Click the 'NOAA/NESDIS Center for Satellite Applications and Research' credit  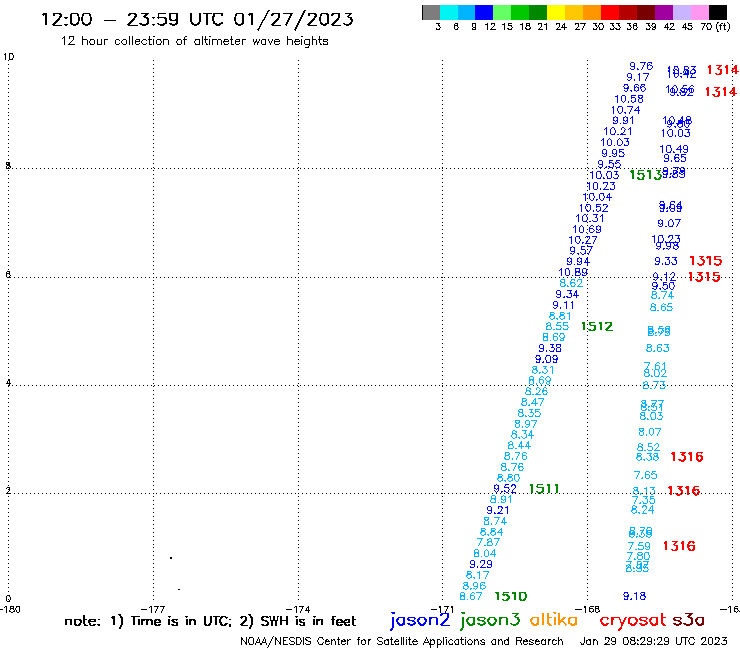[402, 641]
